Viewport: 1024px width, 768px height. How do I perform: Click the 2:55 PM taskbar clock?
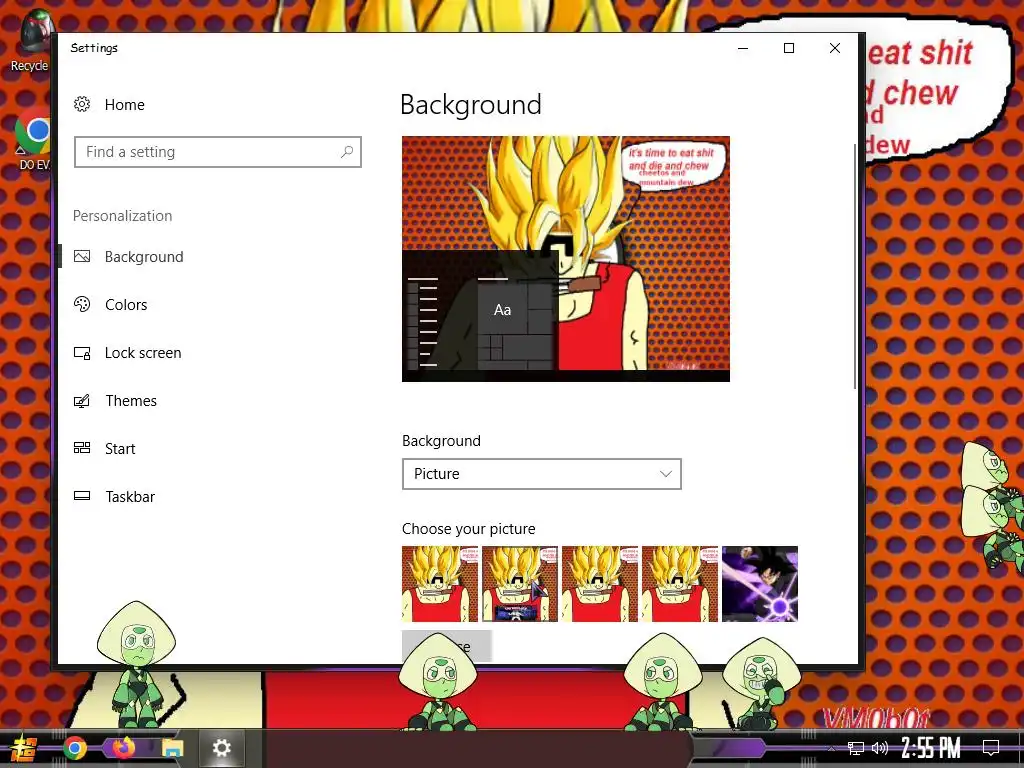pos(931,748)
